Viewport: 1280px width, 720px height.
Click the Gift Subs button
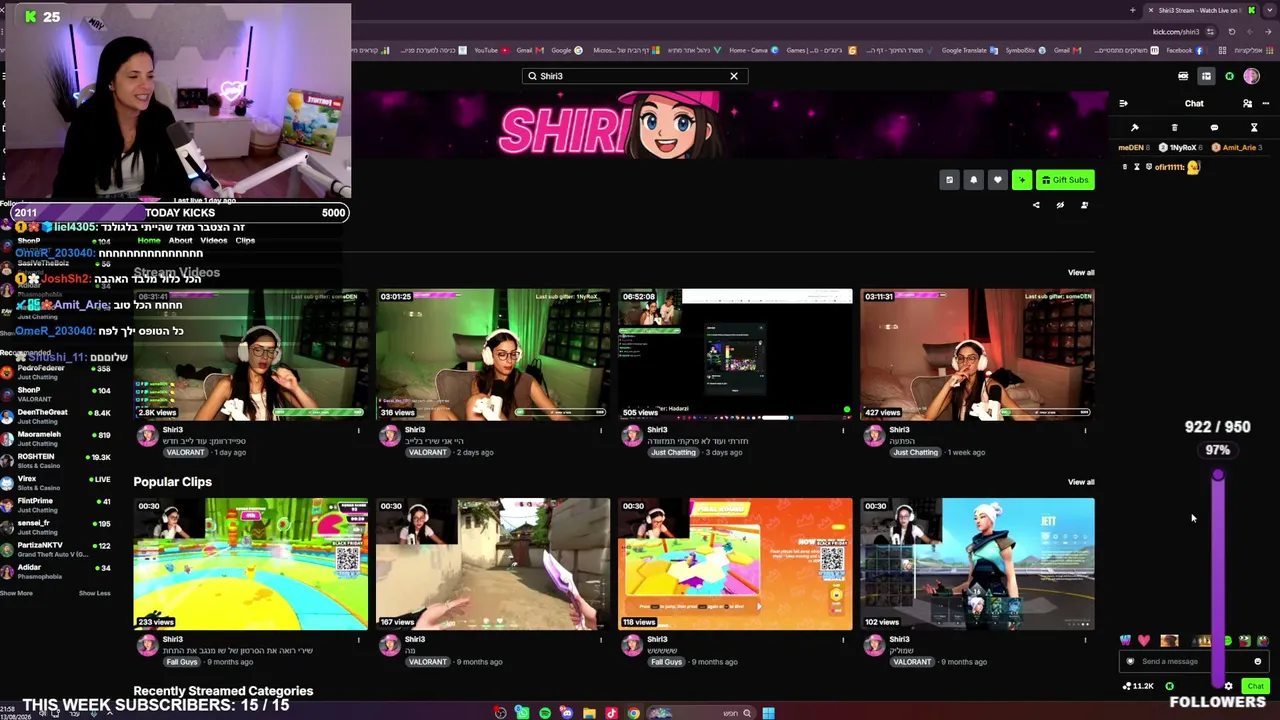coord(1065,180)
